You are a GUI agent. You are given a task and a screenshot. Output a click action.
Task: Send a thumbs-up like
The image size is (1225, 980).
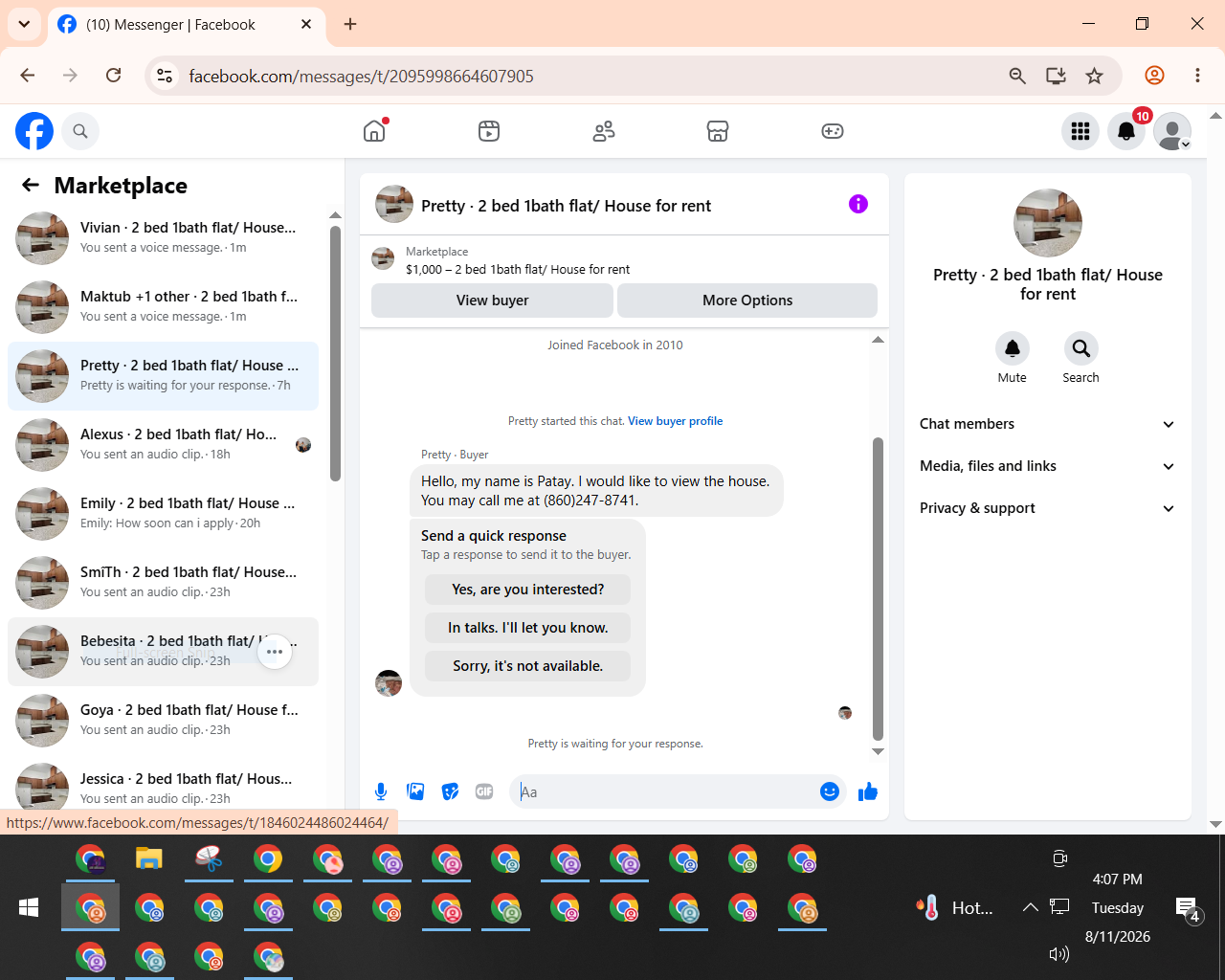tap(868, 791)
